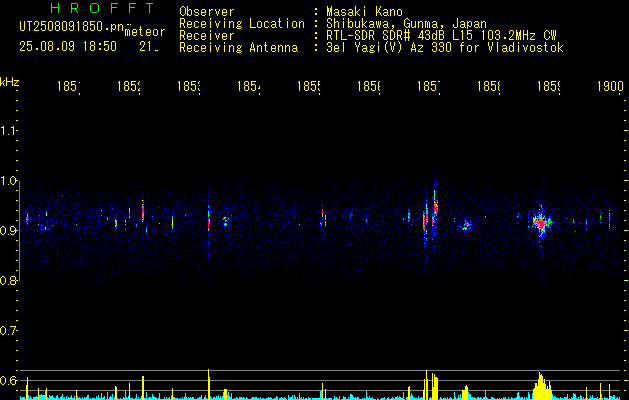Click the large meteor echo burst near 1859
Screen dimensions: 629x400
(542, 222)
